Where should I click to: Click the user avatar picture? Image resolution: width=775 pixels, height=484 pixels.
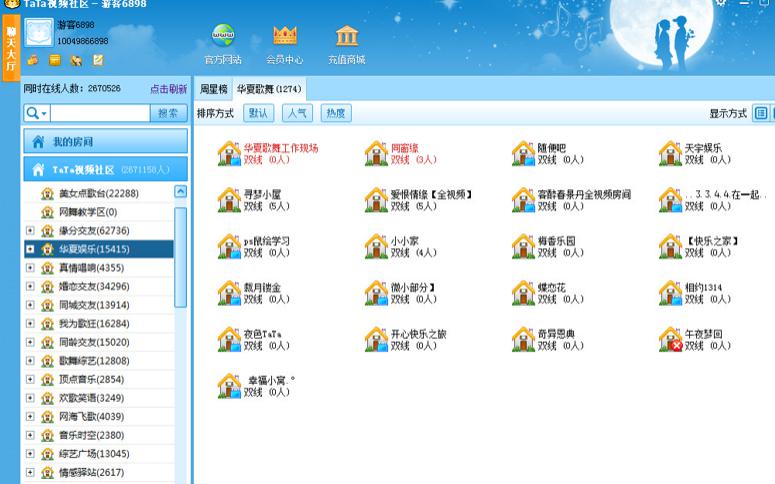[x=39, y=33]
